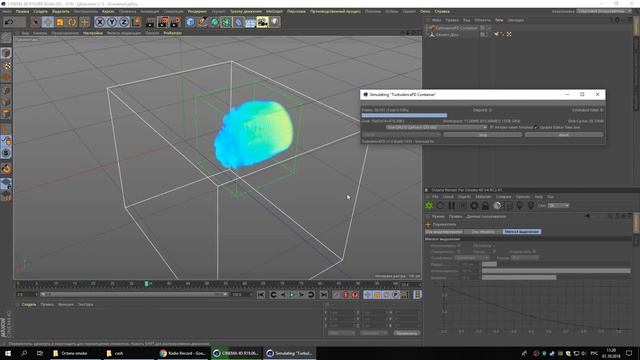Toggle 'Update Editor Timeline' checkbox

pos(536,127)
